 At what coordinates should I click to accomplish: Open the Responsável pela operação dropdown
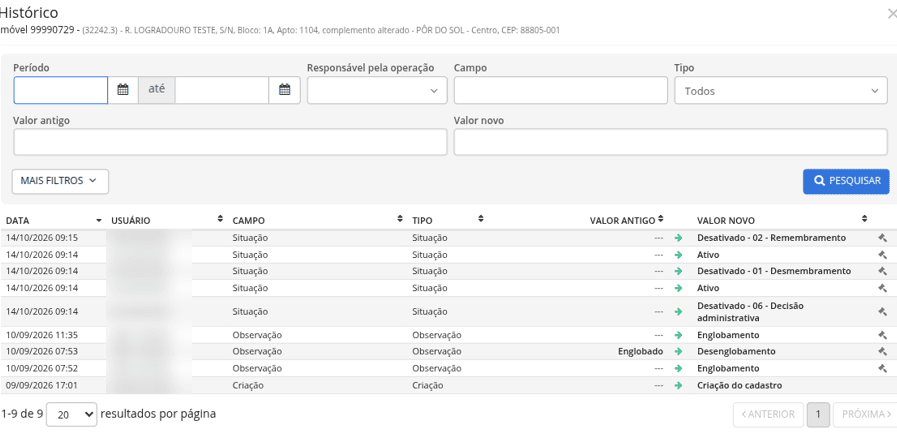tap(377, 90)
